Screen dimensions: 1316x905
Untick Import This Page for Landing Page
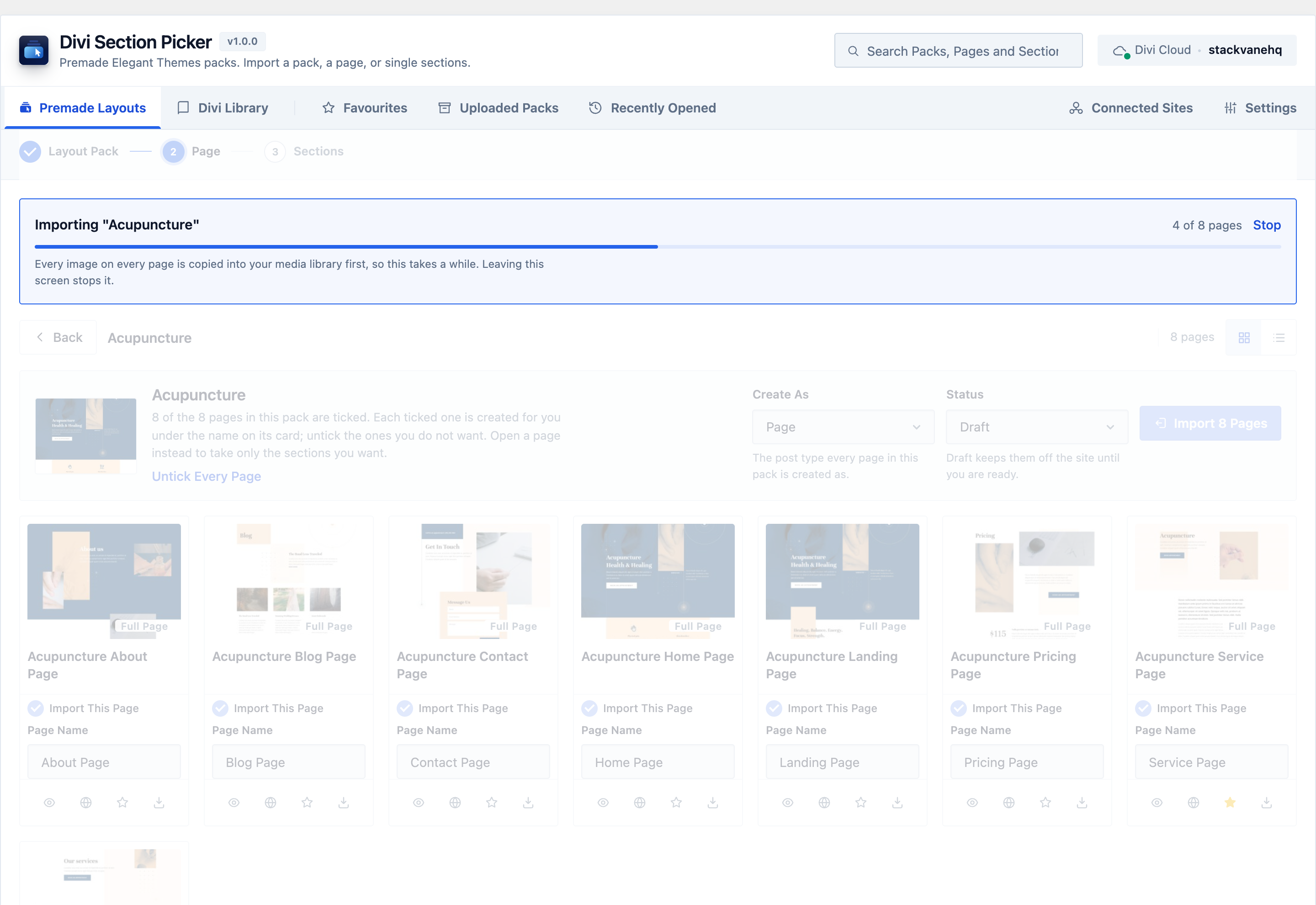tap(774, 708)
